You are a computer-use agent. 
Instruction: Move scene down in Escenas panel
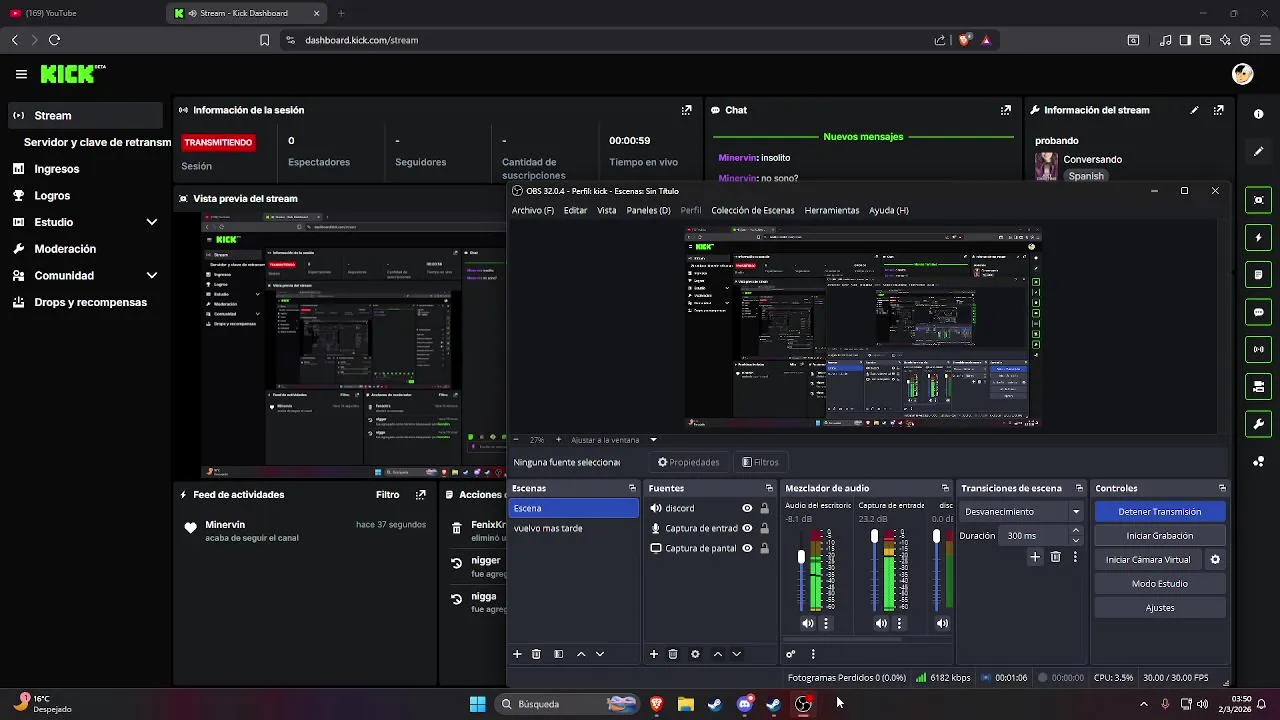pos(600,654)
